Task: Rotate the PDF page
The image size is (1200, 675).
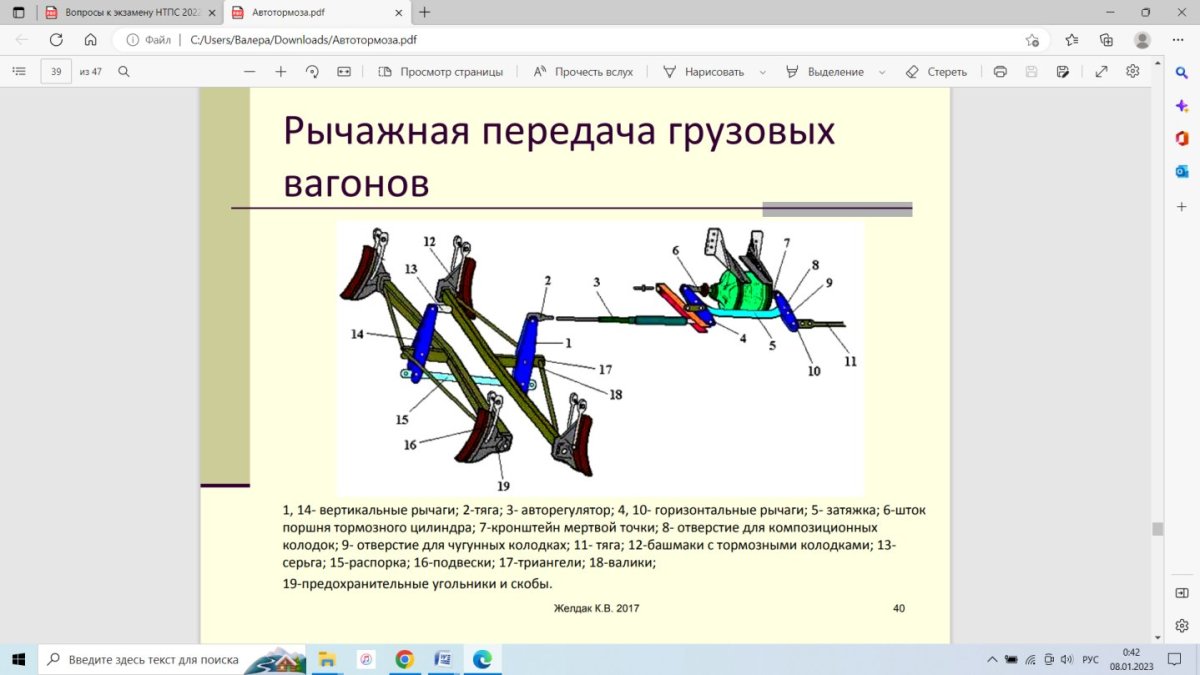Action: pyautogui.click(x=310, y=71)
